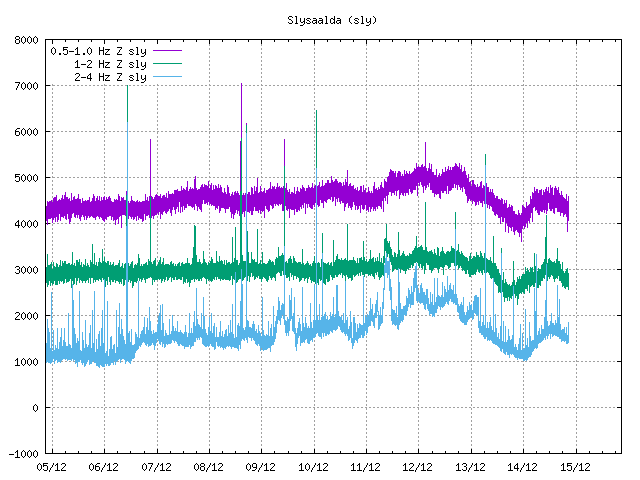Select the 15/12 date on x-axis
The image size is (640, 480).
click(x=575, y=467)
